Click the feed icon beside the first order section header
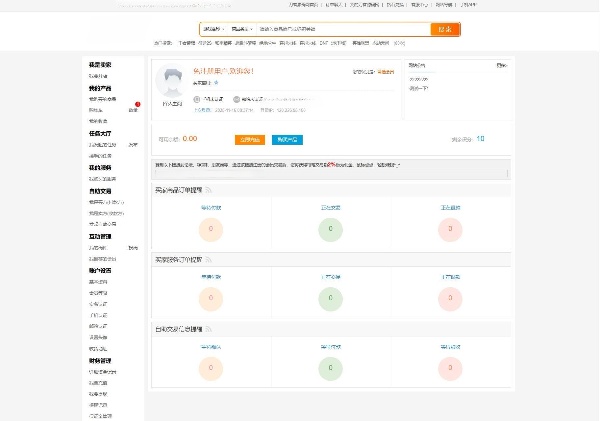 pos(208,190)
